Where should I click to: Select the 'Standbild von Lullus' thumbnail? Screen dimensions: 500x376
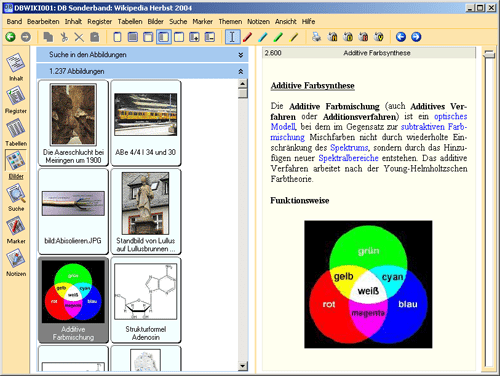[146, 211]
